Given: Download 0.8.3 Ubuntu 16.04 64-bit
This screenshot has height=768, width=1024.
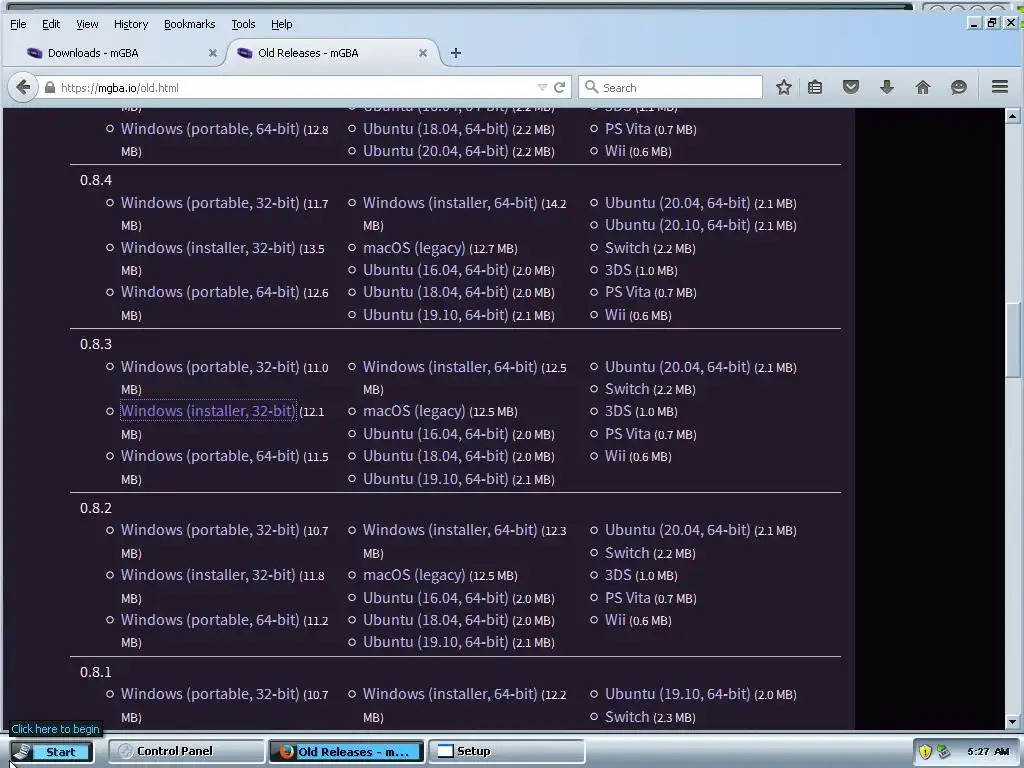Looking at the screenshot, I should [435, 434].
